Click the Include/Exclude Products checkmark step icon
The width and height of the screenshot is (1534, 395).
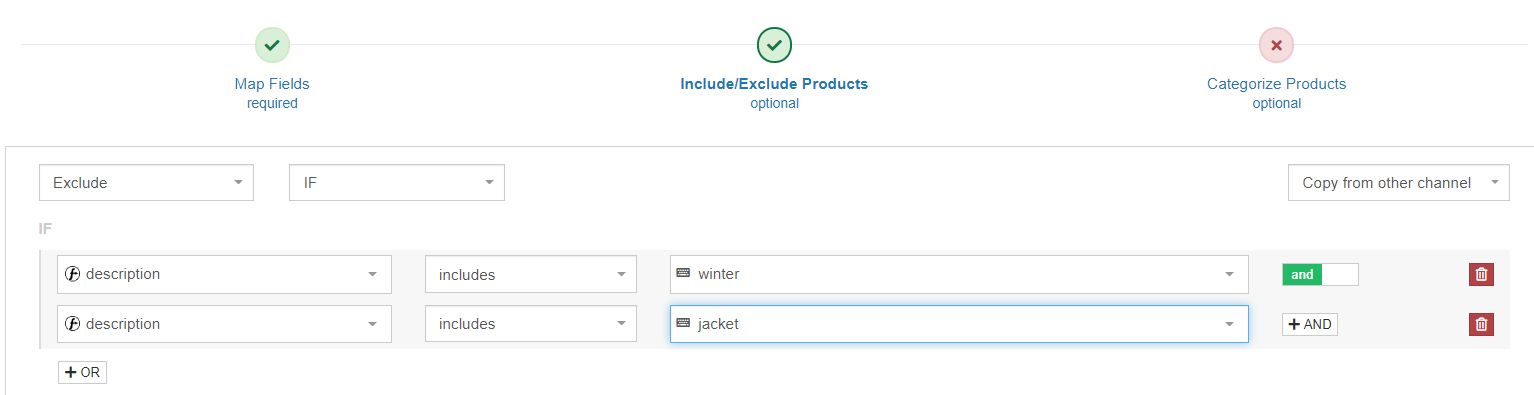[774, 45]
